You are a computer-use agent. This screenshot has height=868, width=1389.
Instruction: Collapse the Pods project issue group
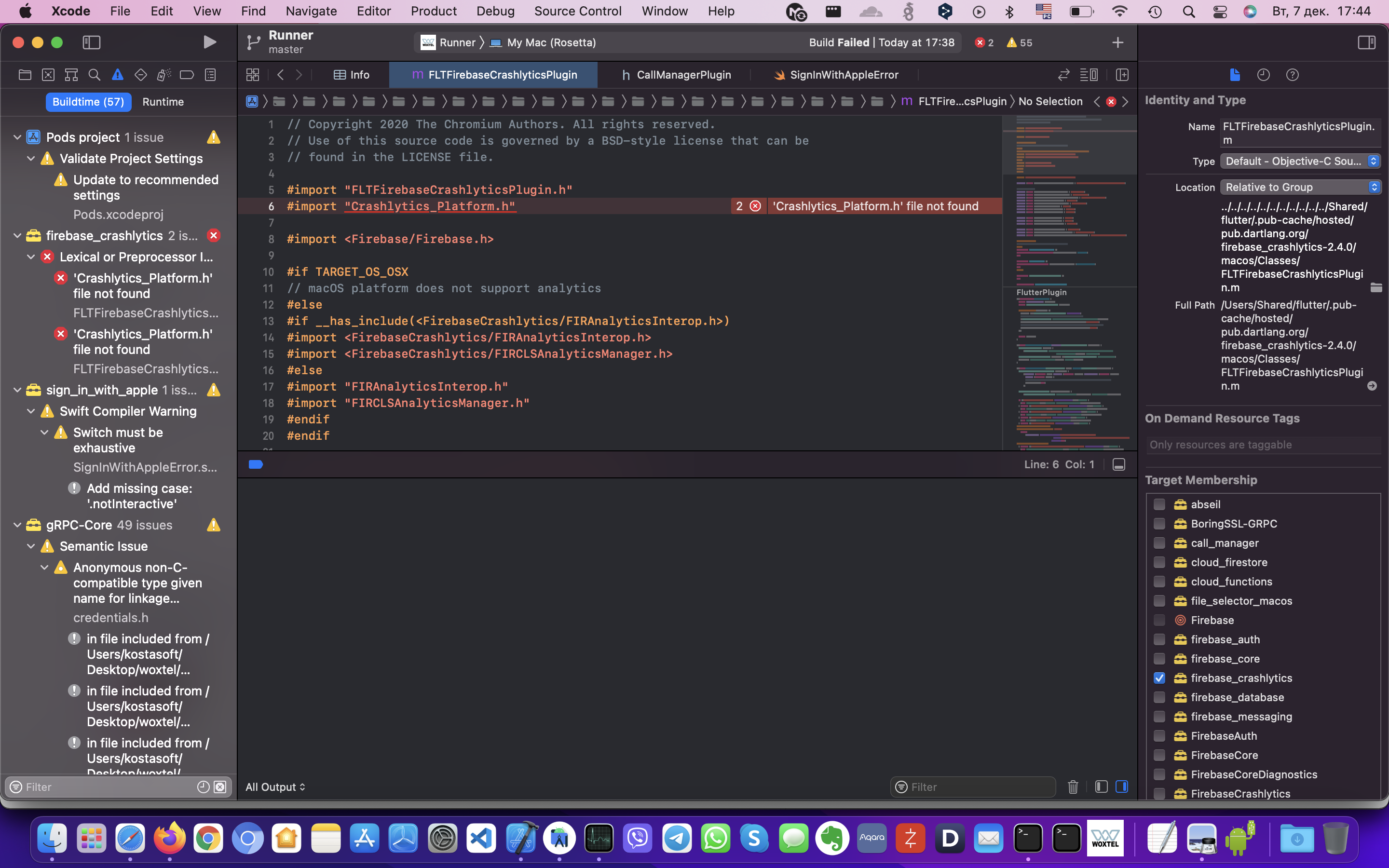17,137
